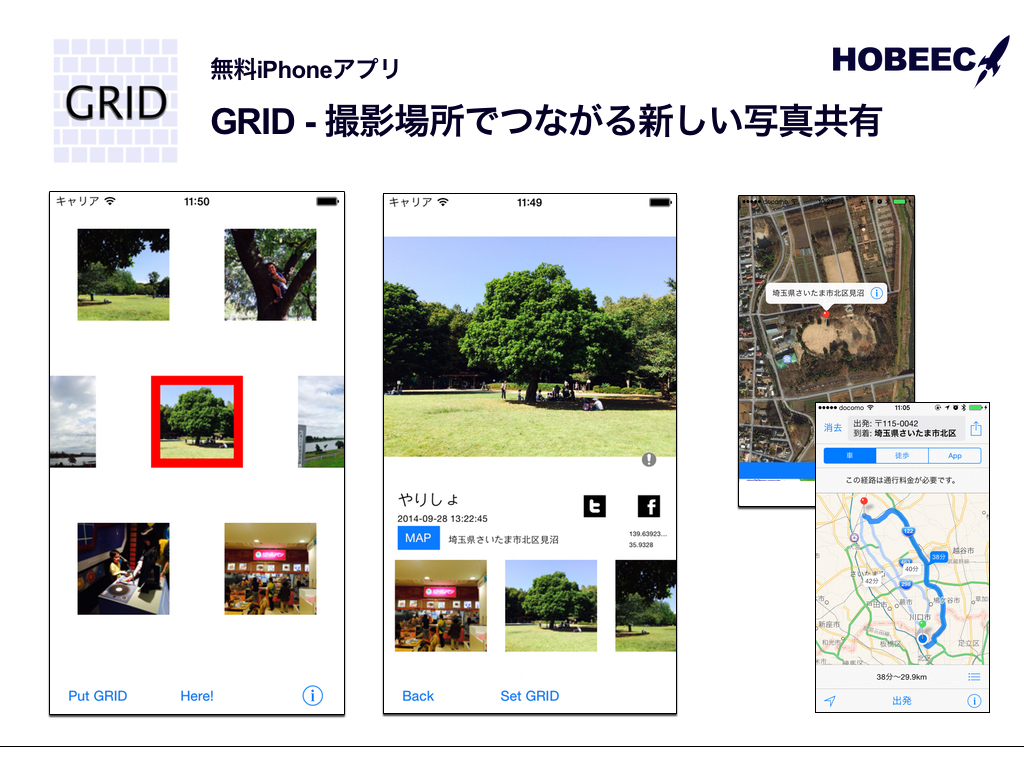
Task: Click the HOBEEC rocket logo
Action: pyautogui.click(x=921, y=61)
